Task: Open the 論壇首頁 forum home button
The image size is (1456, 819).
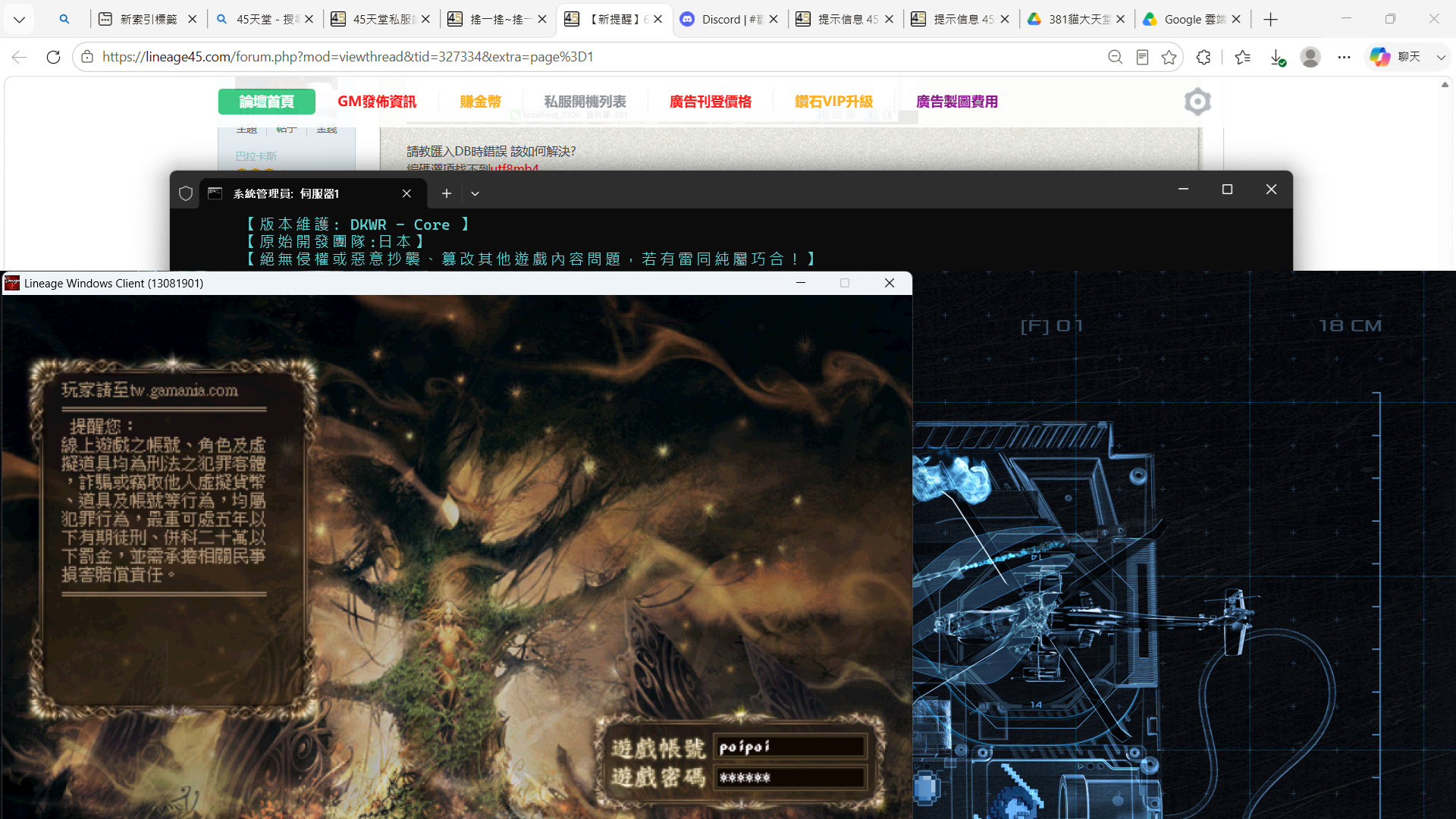Action: point(267,102)
